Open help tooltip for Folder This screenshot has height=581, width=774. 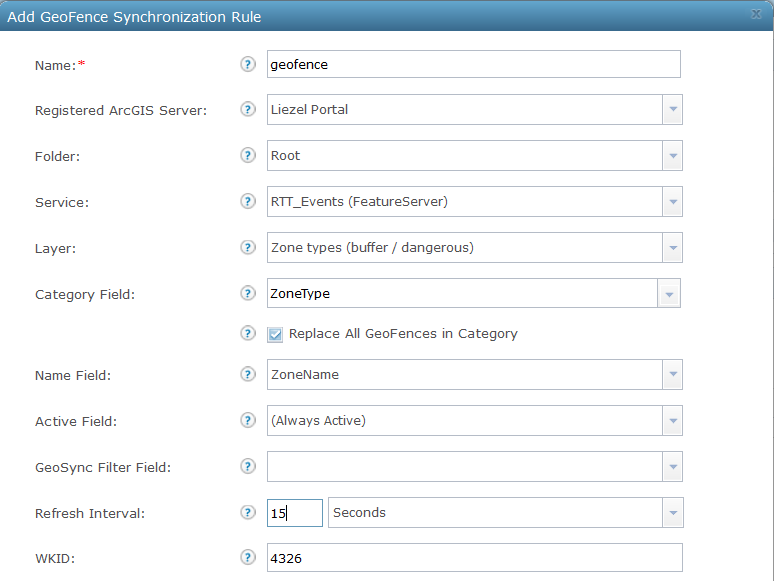[x=248, y=155]
